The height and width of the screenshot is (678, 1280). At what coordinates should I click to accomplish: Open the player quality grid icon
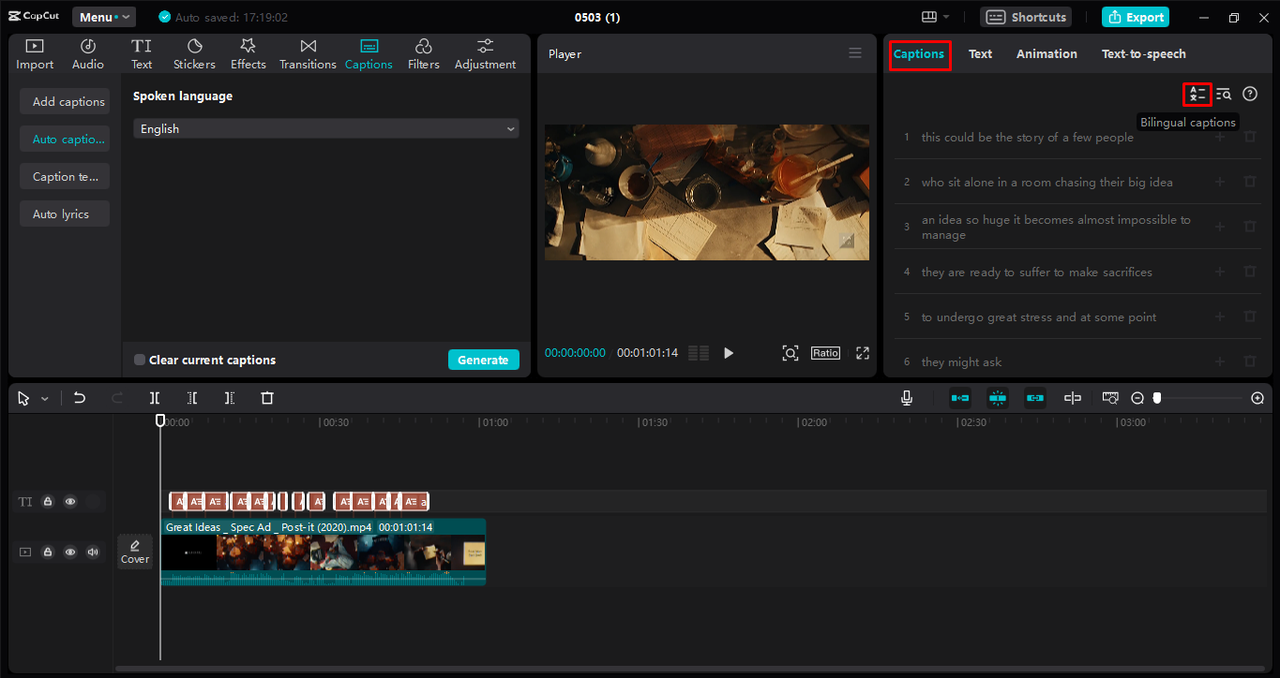(698, 353)
